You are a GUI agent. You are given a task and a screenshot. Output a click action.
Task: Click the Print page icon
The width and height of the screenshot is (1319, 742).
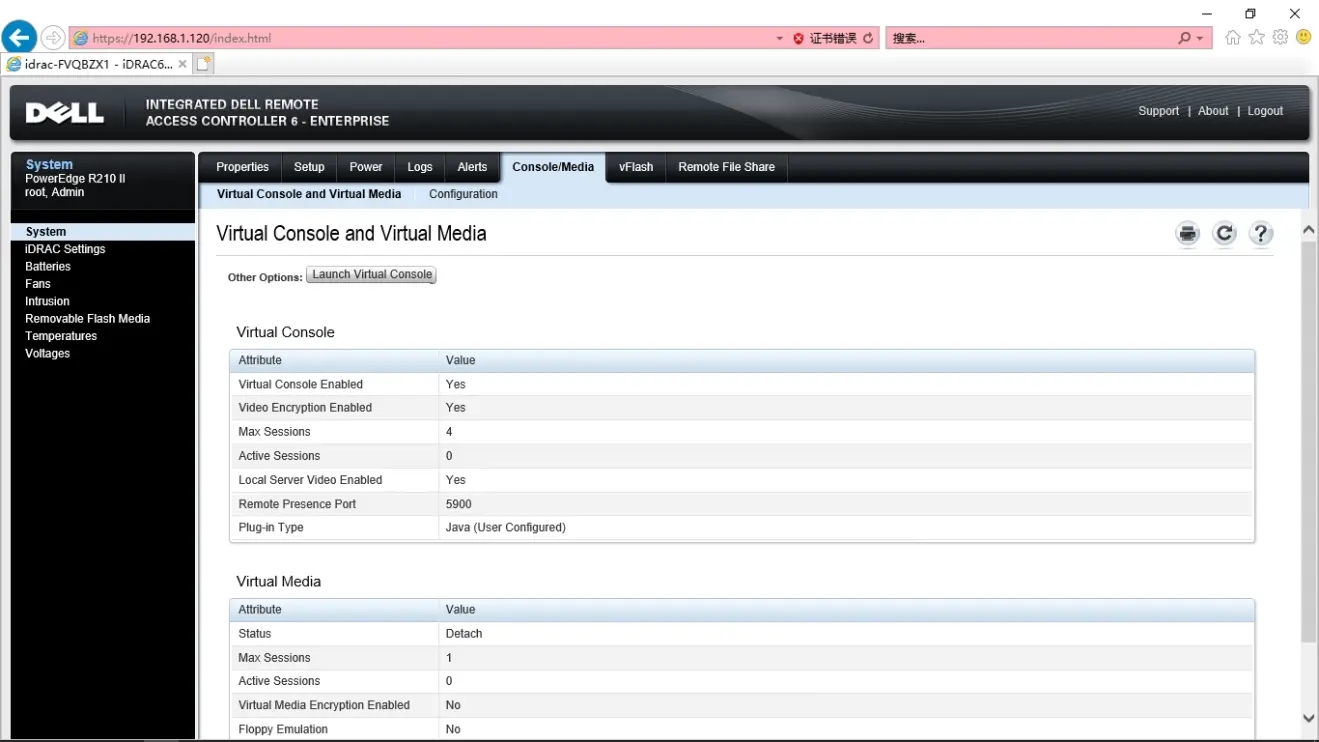[1187, 234]
